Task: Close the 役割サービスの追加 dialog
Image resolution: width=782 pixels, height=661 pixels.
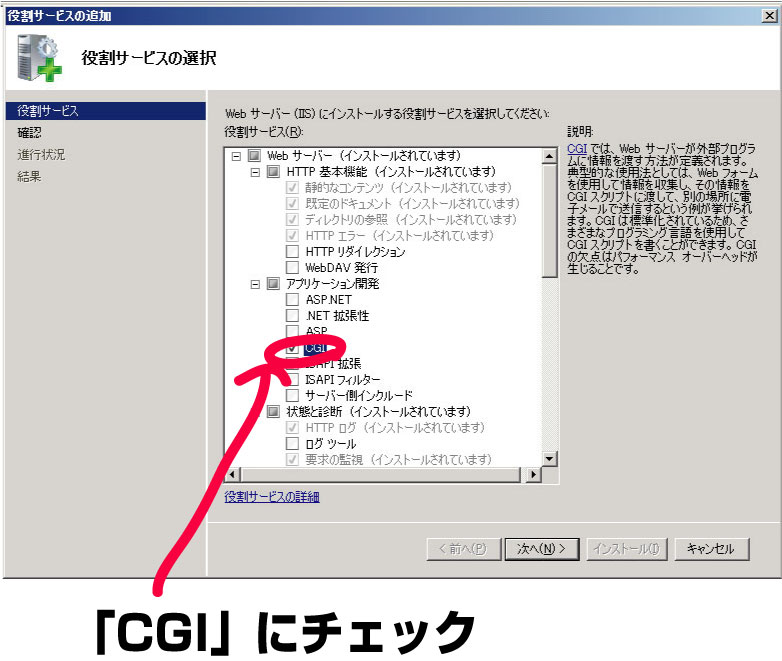Action: (x=770, y=16)
